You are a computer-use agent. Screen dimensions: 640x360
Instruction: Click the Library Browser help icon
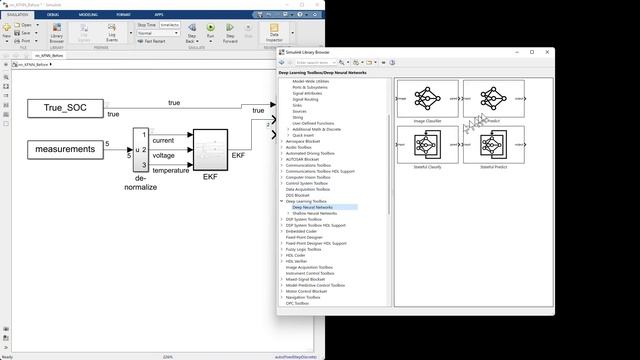[x=392, y=62]
